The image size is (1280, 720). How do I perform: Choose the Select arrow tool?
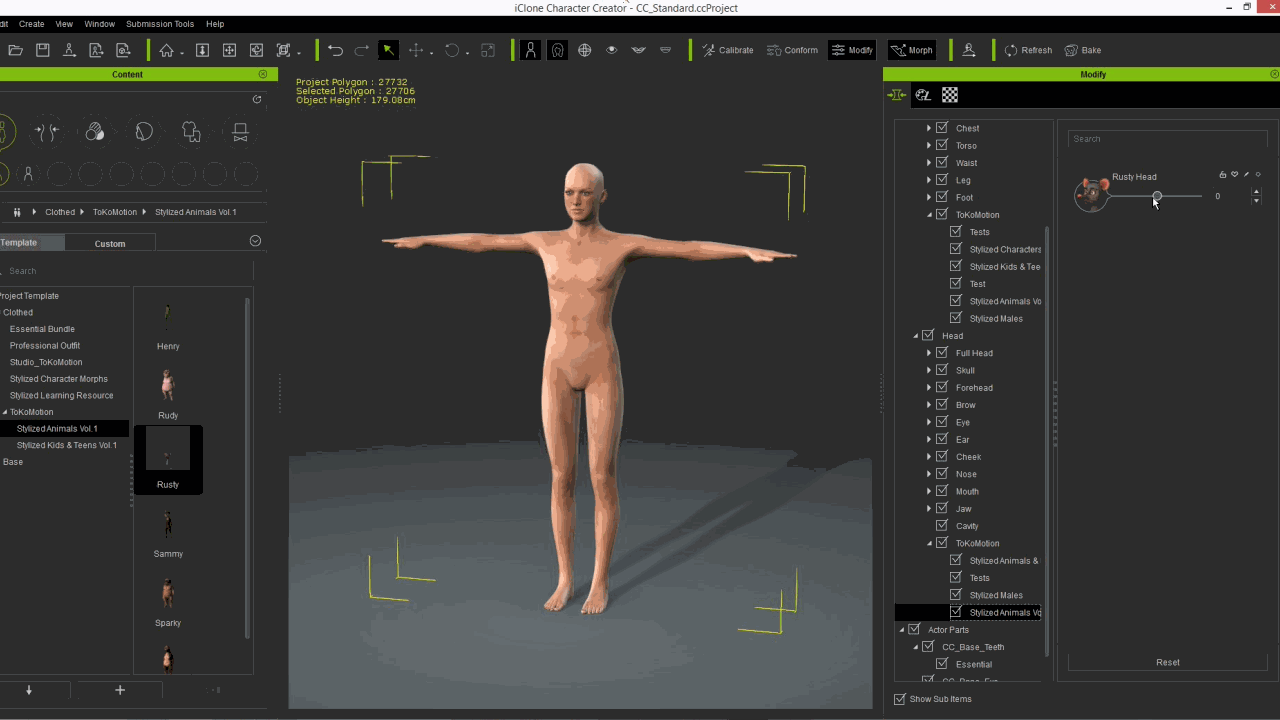(388, 50)
